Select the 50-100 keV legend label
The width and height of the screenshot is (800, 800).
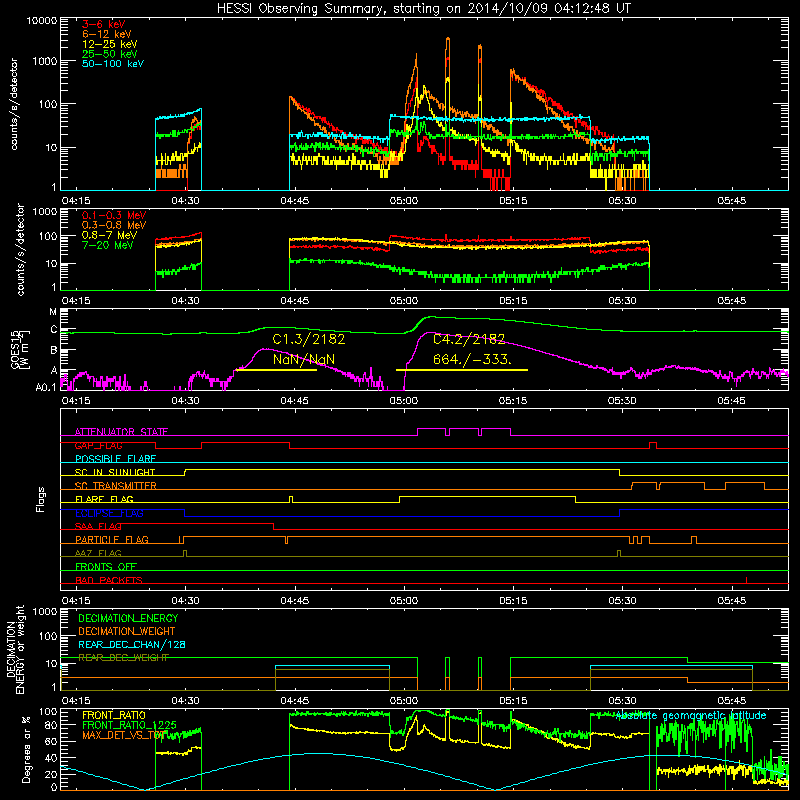coord(113,64)
